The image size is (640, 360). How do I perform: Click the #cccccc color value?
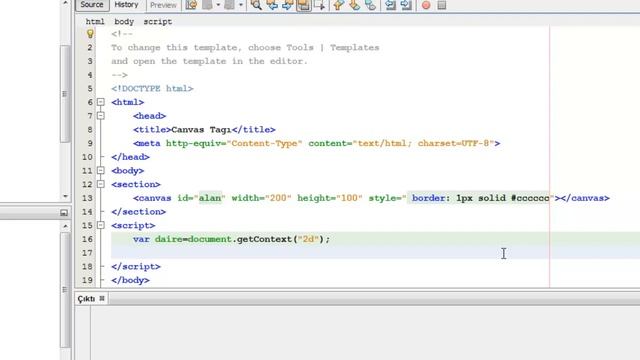530,198
